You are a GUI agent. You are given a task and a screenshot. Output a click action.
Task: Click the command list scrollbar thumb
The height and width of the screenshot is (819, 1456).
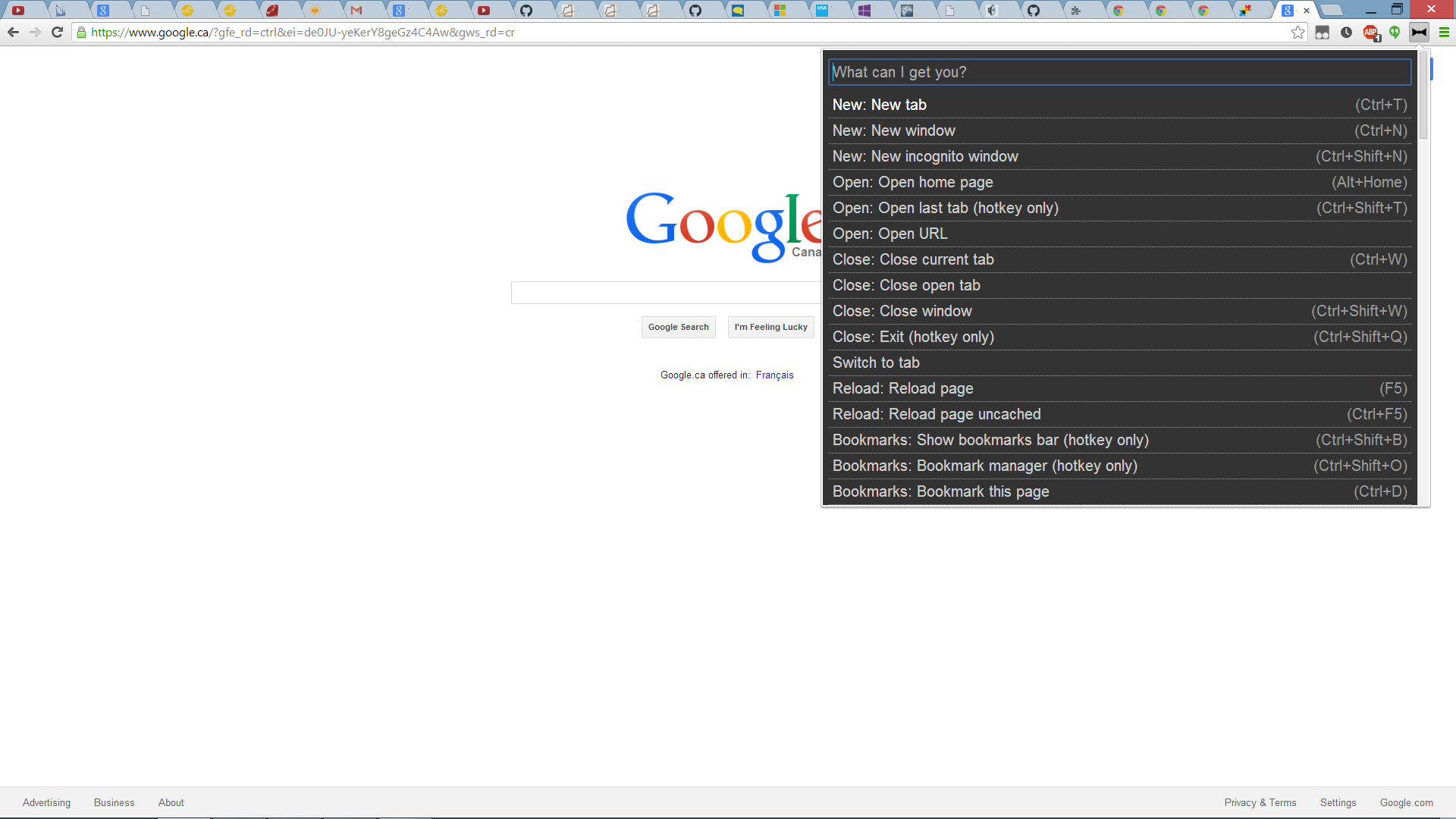coord(1423,95)
